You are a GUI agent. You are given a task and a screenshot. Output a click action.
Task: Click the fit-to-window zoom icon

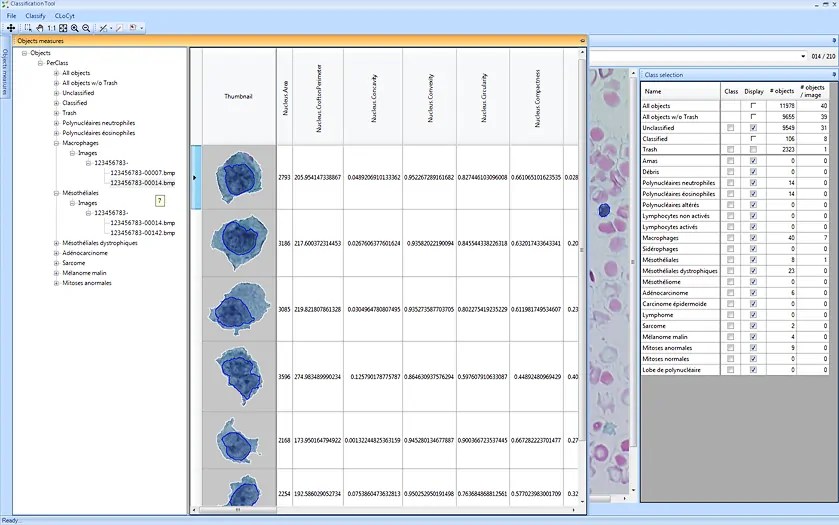click(63, 28)
